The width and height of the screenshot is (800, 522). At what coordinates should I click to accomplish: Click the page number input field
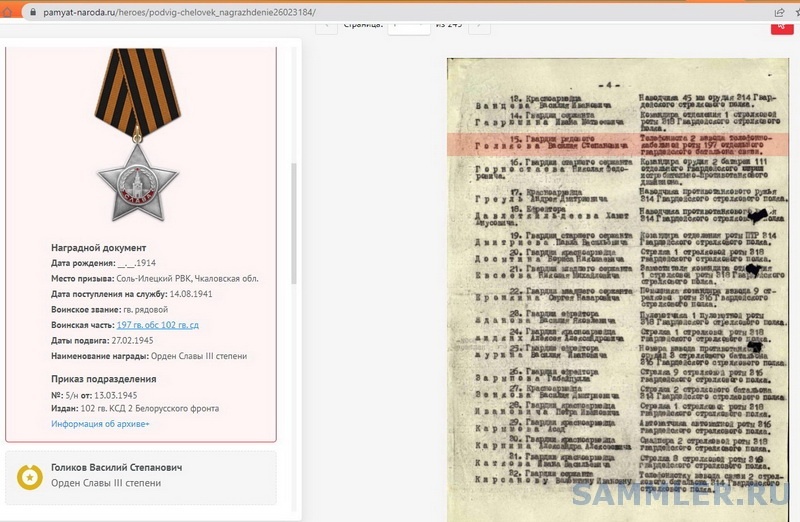(x=409, y=27)
